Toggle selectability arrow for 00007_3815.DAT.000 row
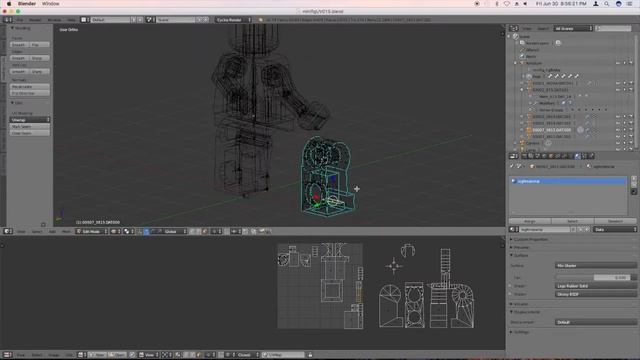 624,130
